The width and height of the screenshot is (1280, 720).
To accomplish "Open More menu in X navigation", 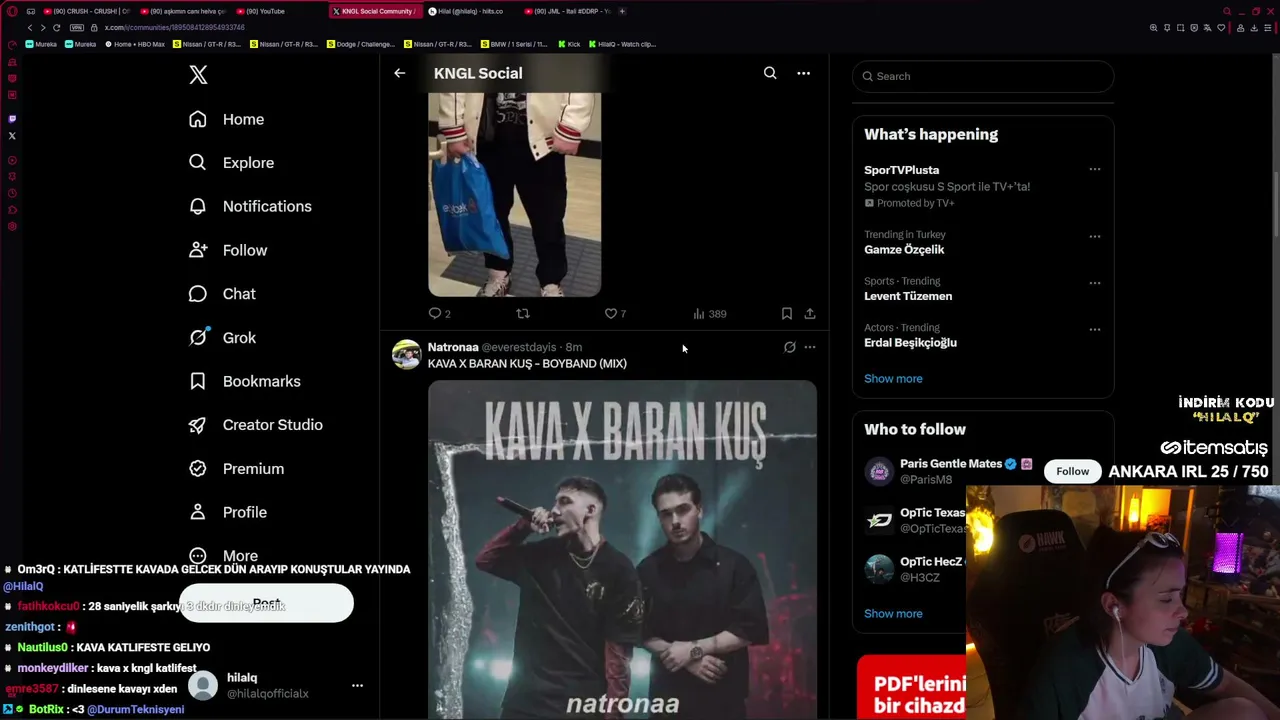I will coord(224,556).
